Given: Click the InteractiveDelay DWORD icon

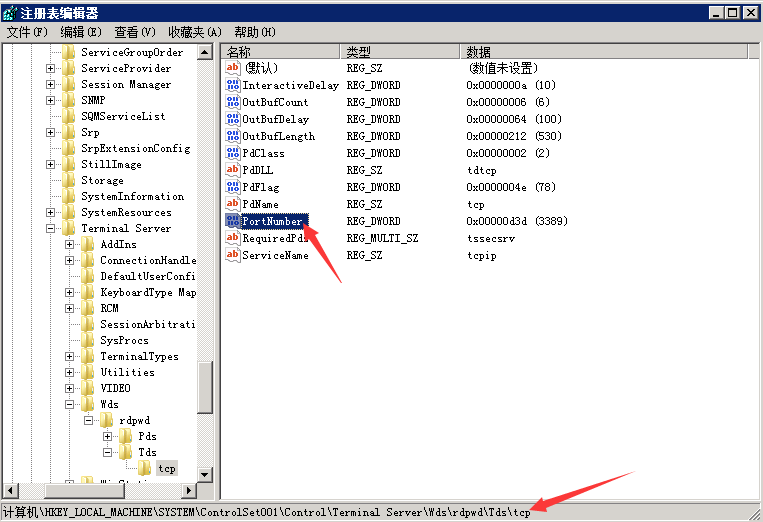Looking at the screenshot, I should click(233, 85).
